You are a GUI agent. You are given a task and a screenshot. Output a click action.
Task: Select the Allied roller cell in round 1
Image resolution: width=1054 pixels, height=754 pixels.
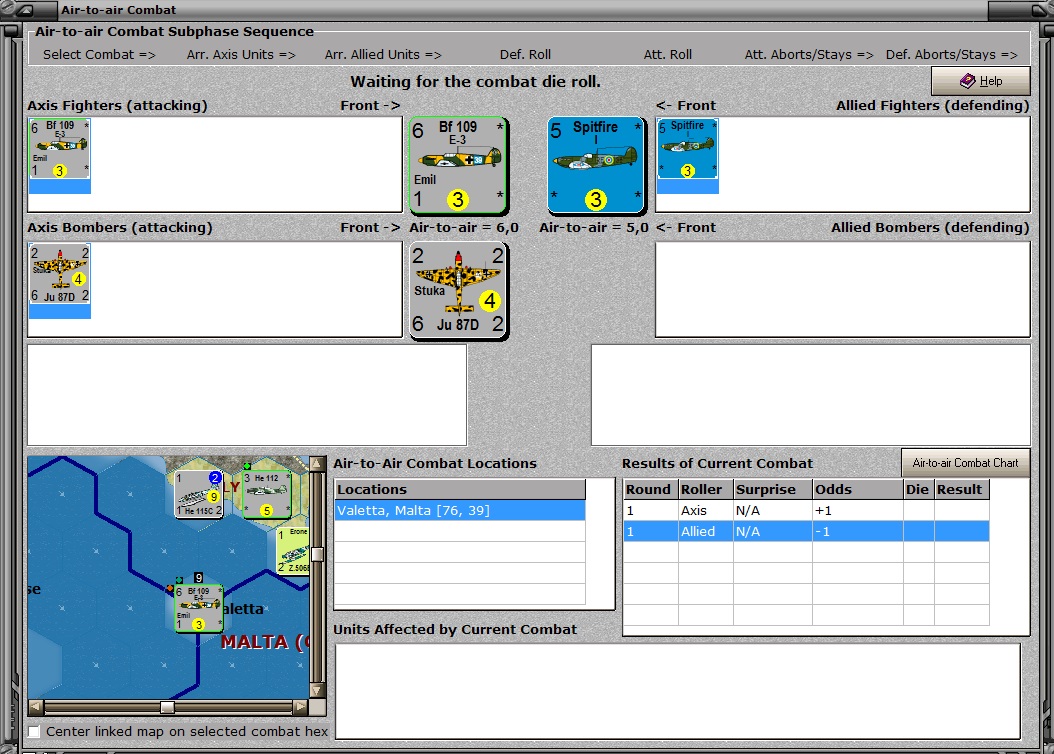(705, 532)
